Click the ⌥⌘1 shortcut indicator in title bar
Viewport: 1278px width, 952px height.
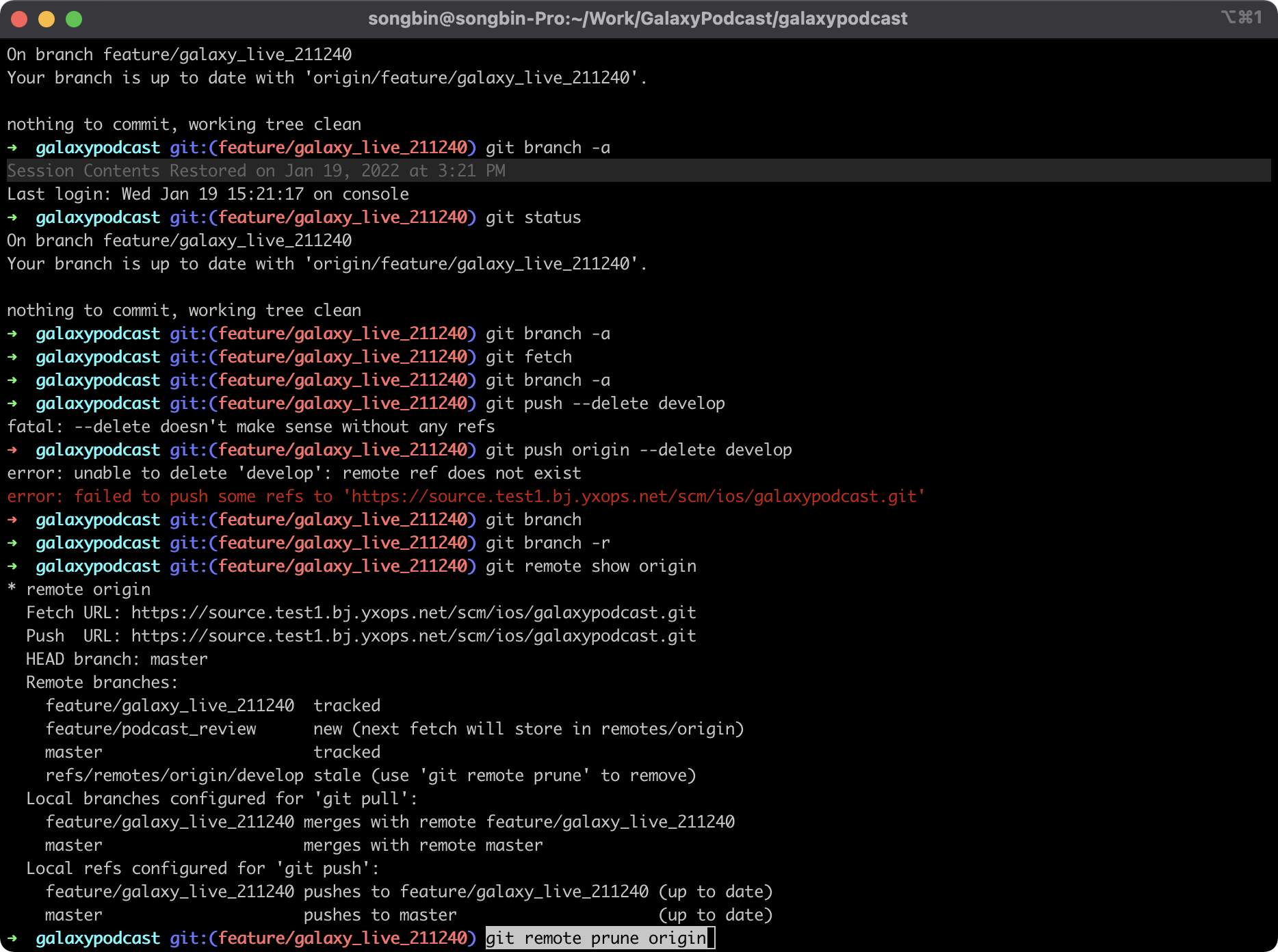pyautogui.click(x=1241, y=17)
